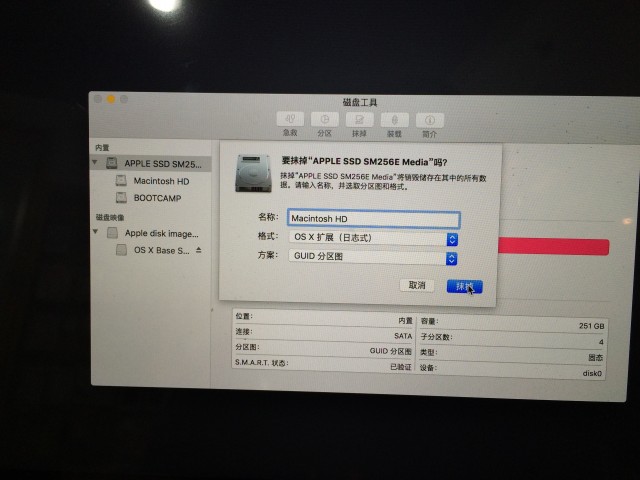This screenshot has width=640, height=480.
Task: Click the 内置 sidebar section header
Action: (x=102, y=147)
